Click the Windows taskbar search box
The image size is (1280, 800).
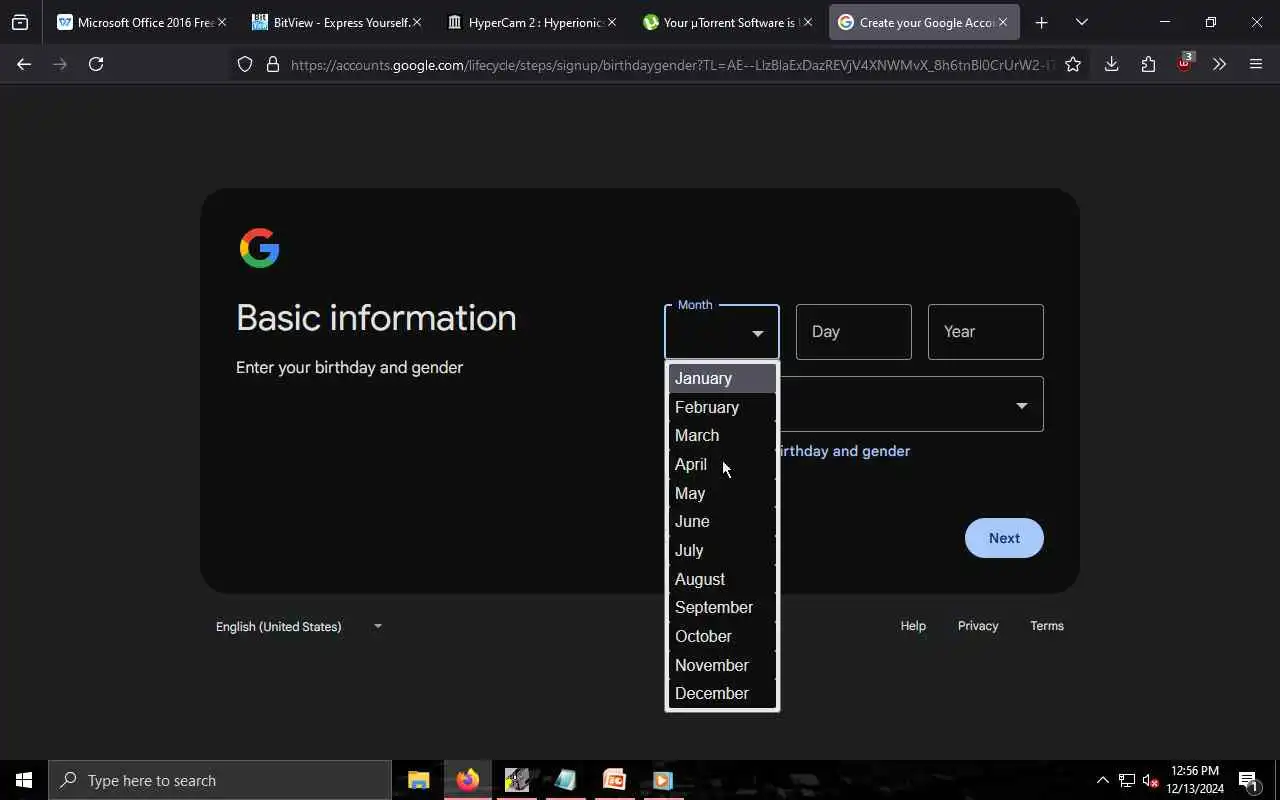coord(220,780)
